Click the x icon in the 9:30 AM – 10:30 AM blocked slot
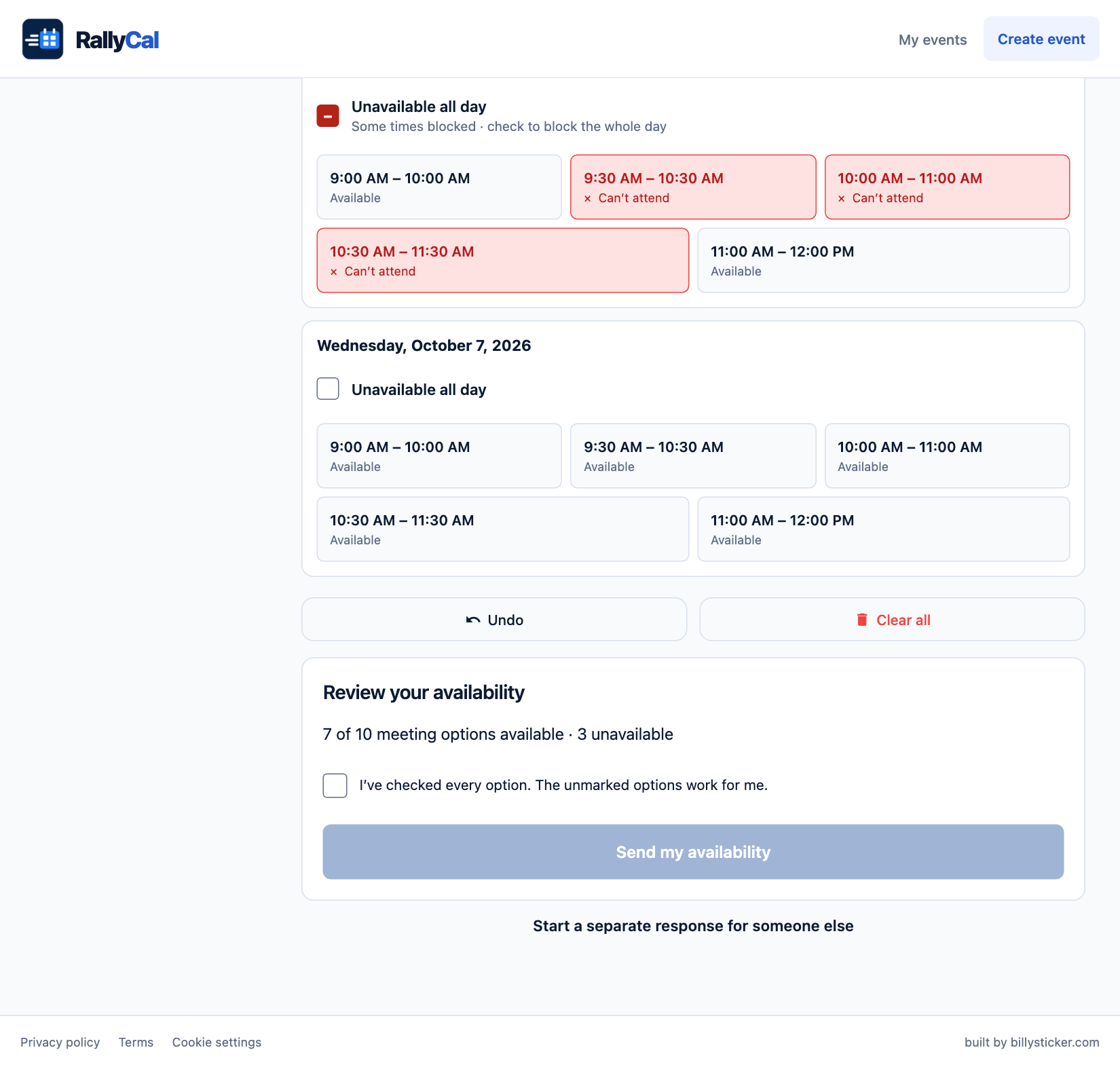 pos(588,199)
